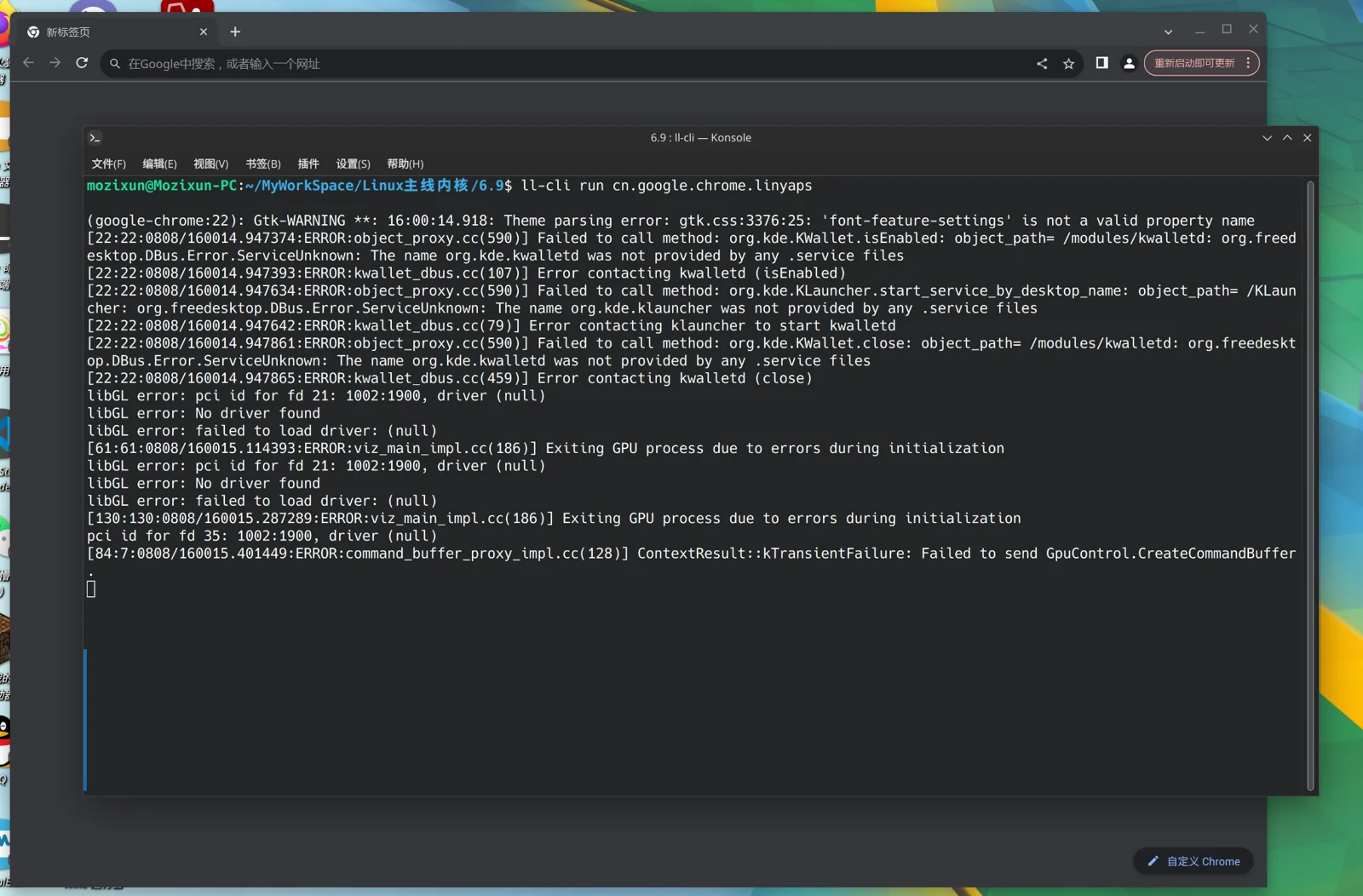Open Konsole 文件(F) menu
Screen dimensions: 1363x896
108,164
